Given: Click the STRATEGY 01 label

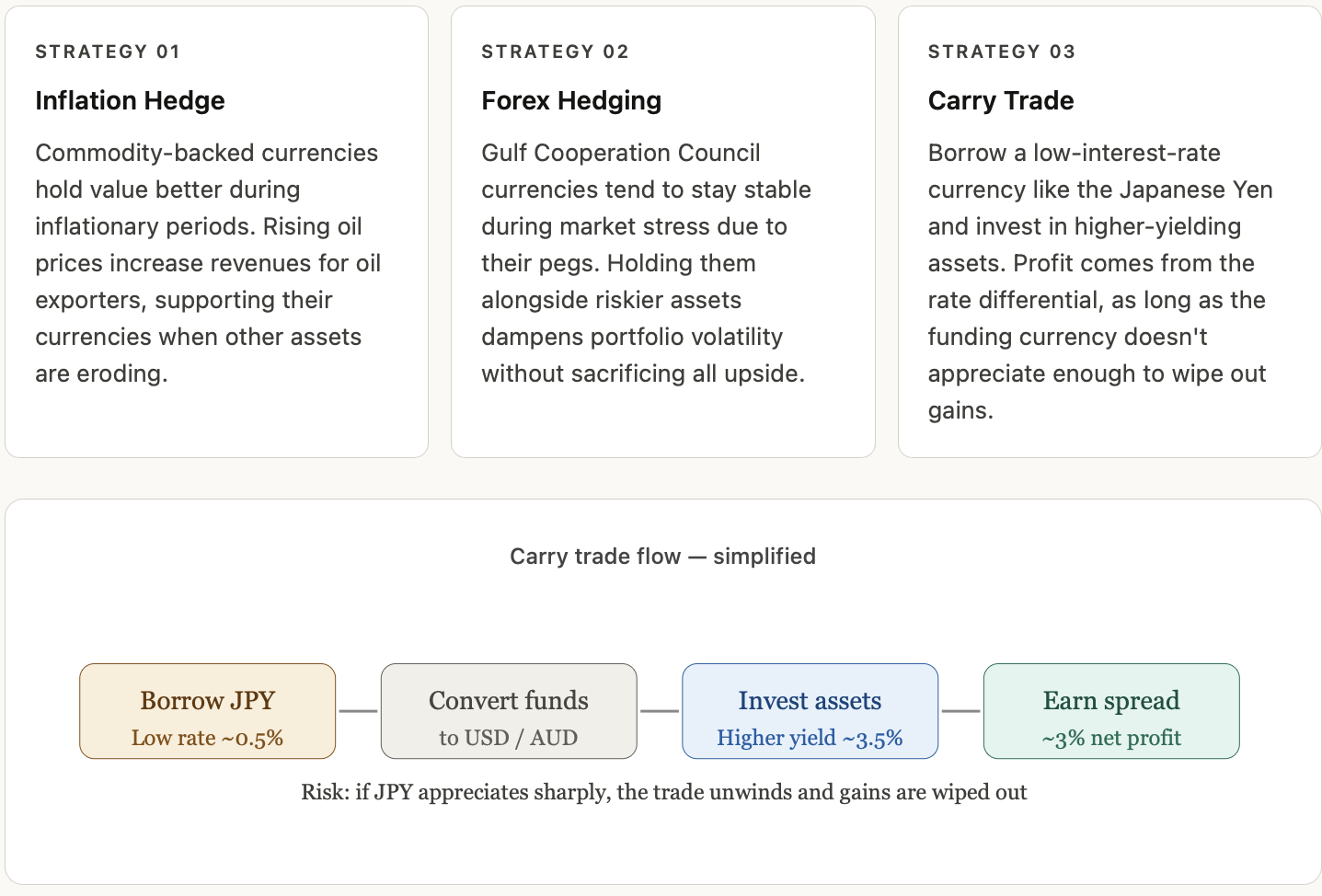Looking at the screenshot, I should [108, 52].
